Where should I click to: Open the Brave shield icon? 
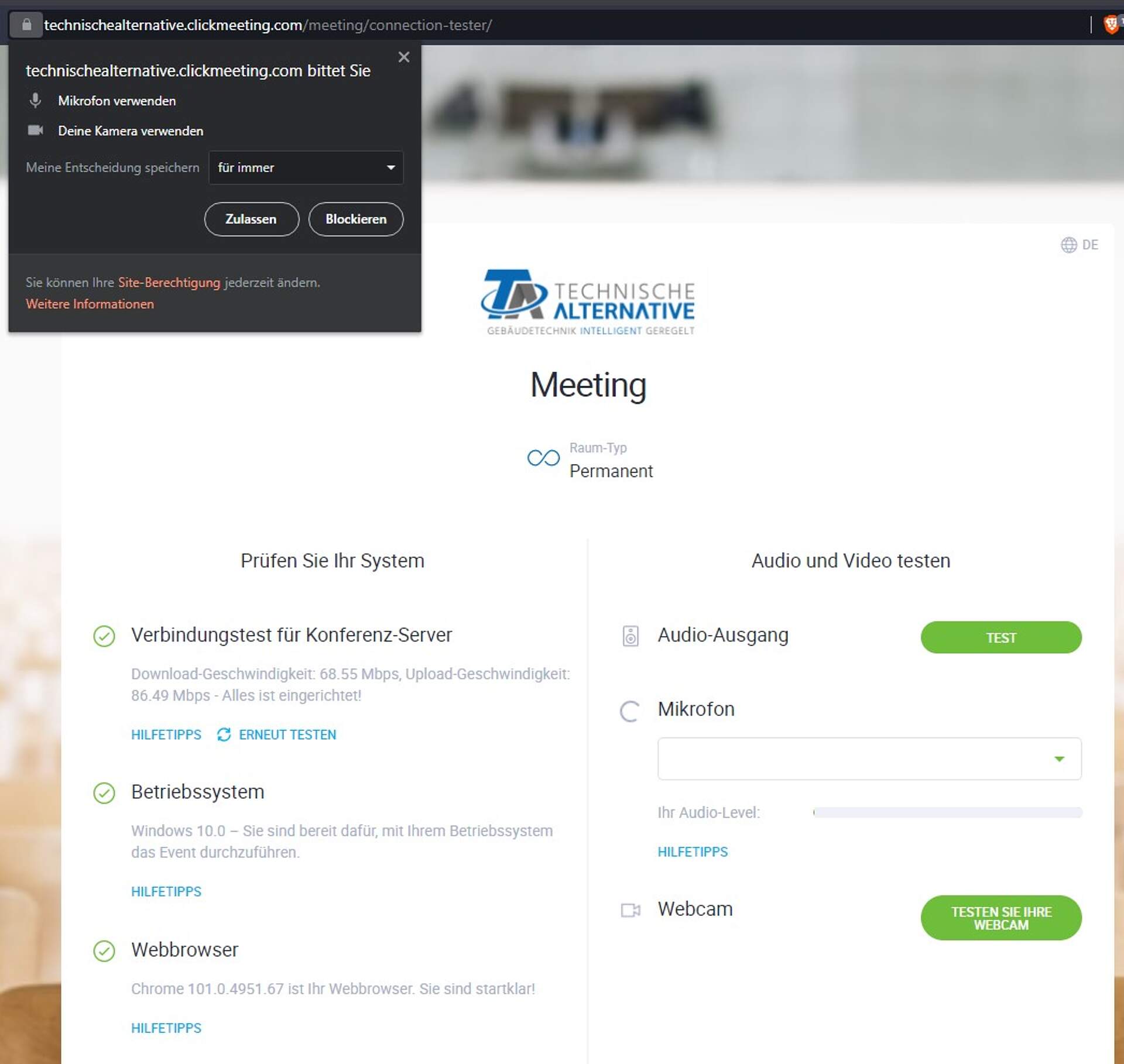click(1111, 25)
